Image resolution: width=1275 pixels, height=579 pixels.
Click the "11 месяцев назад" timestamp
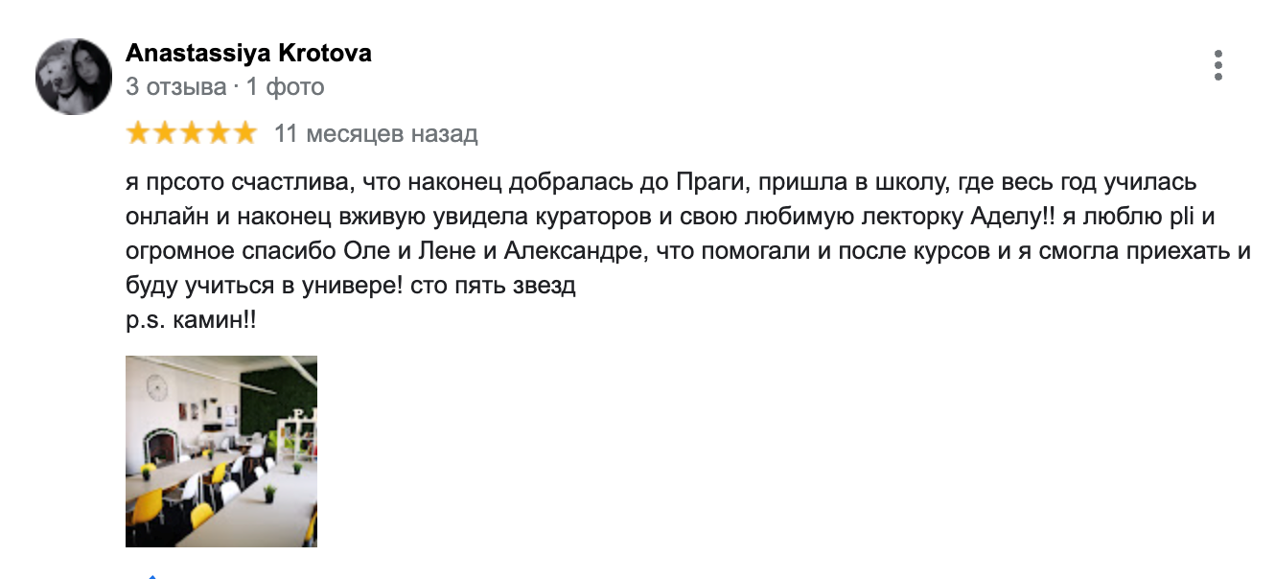[376, 134]
